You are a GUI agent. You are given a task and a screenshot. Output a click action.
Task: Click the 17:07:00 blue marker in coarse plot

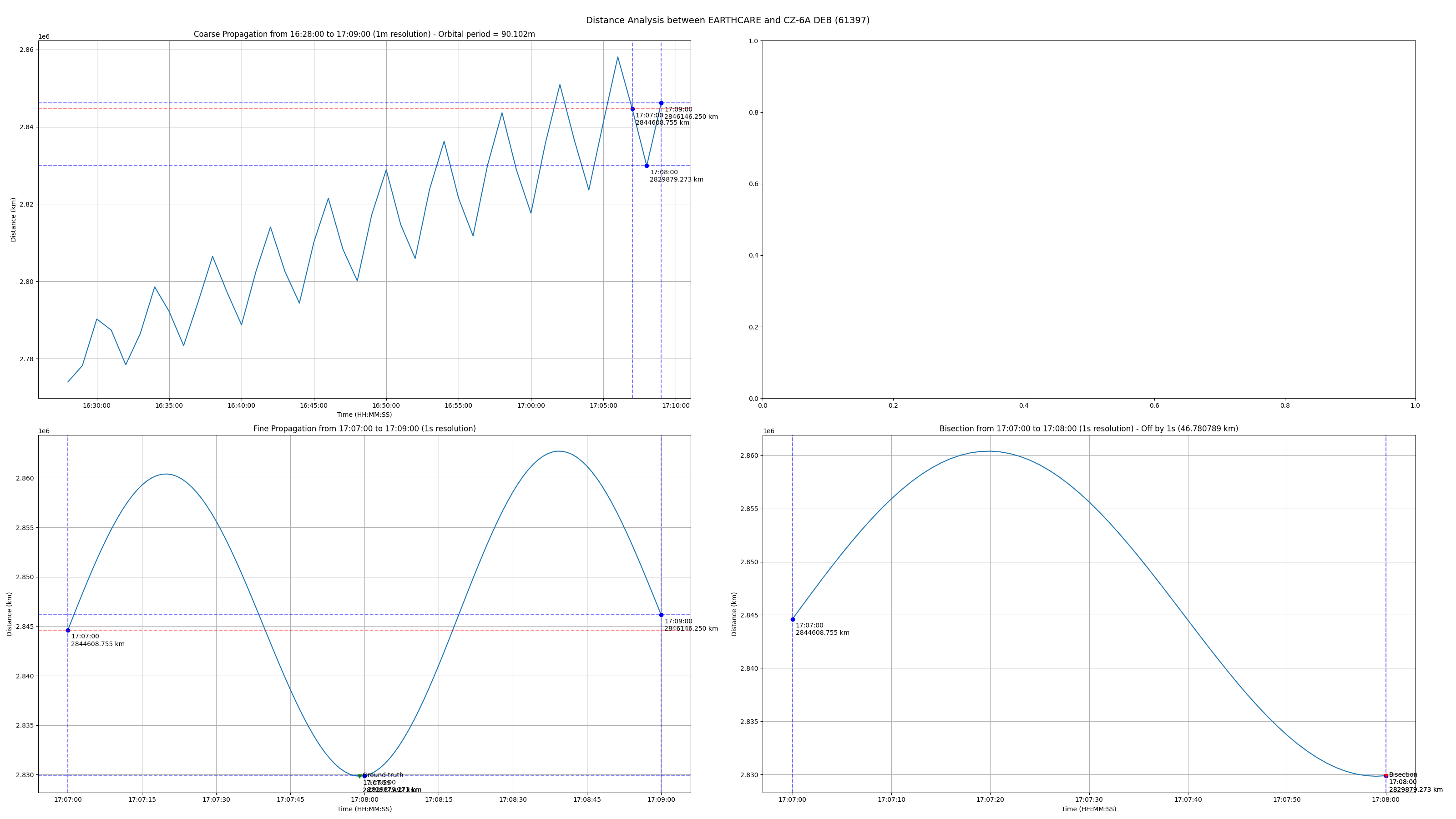pyautogui.click(x=632, y=109)
